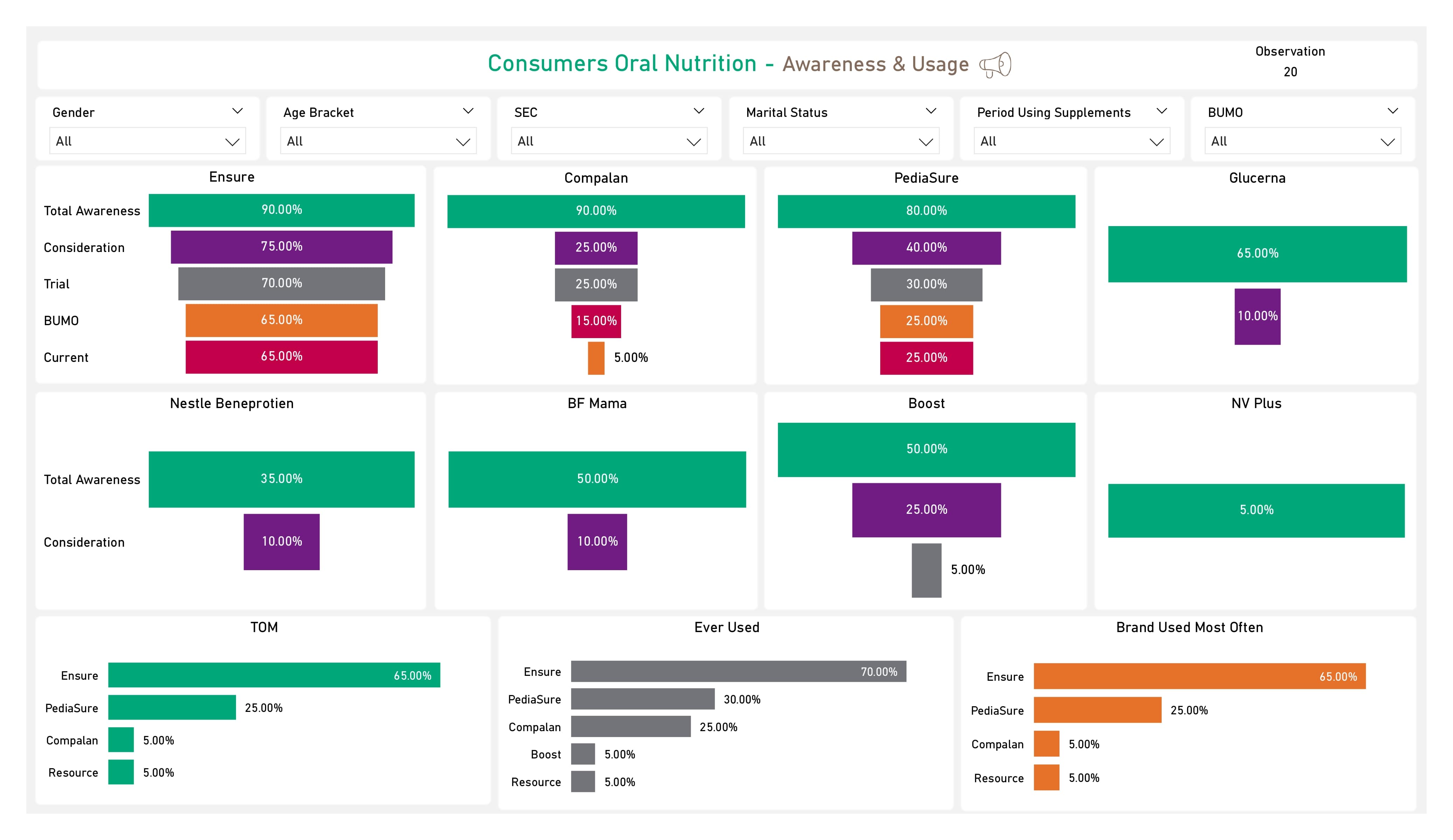Click the SEC slicer header chevron
This screenshot has width=1453, height=840.
click(699, 111)
